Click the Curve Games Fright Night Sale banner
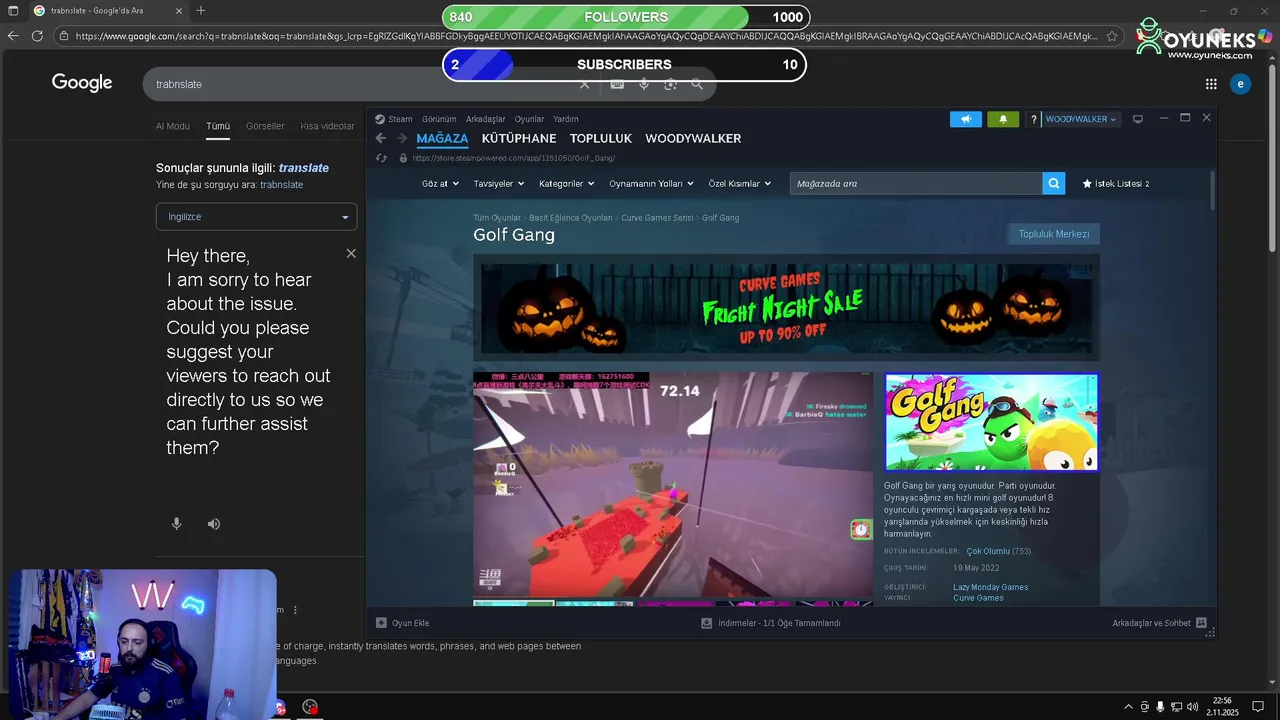The image size is (1280, 720). click(786, 308)
